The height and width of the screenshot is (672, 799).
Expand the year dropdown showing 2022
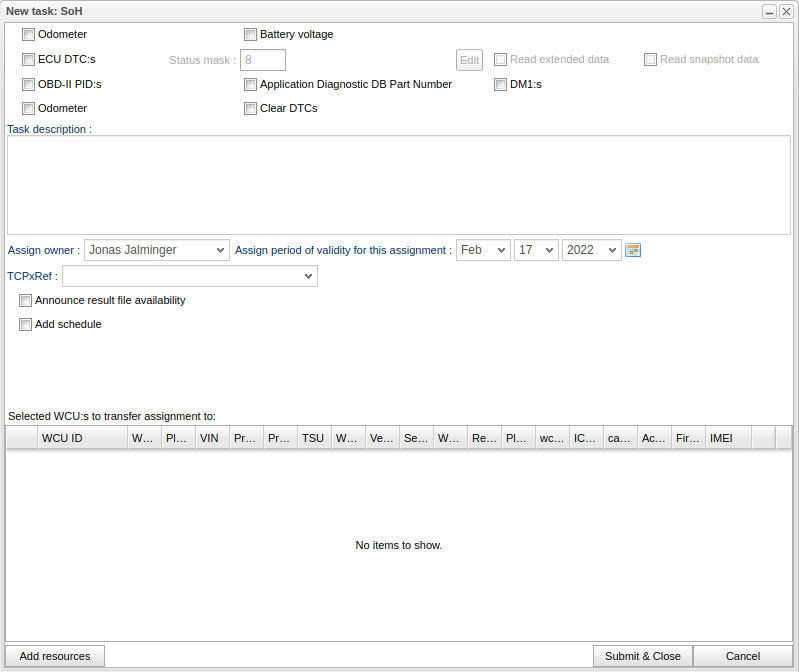591,250
